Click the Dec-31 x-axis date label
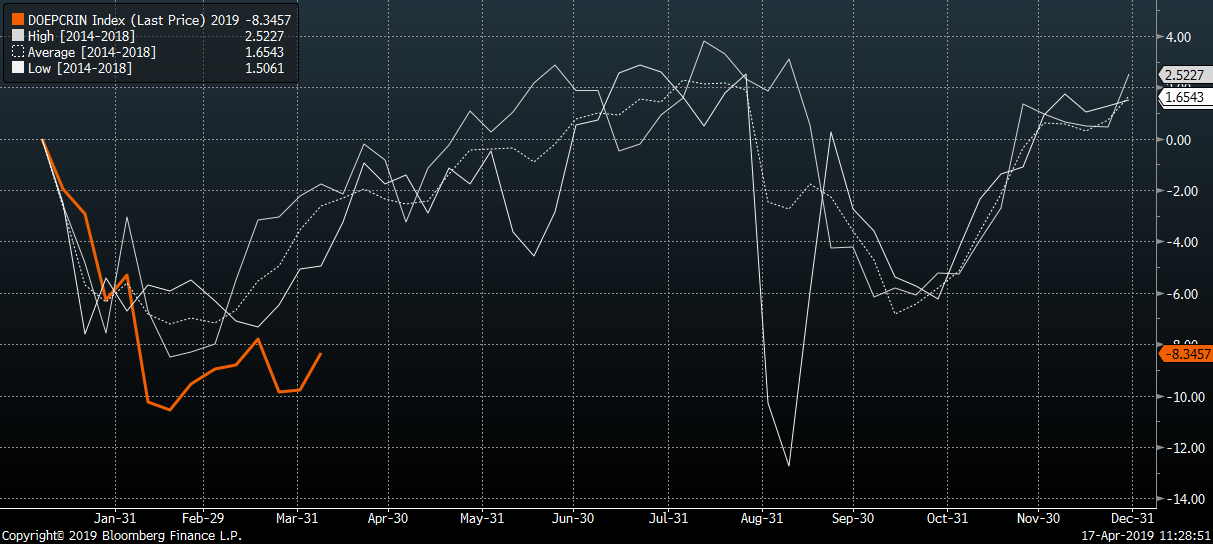 click(x=1131, y=519)
